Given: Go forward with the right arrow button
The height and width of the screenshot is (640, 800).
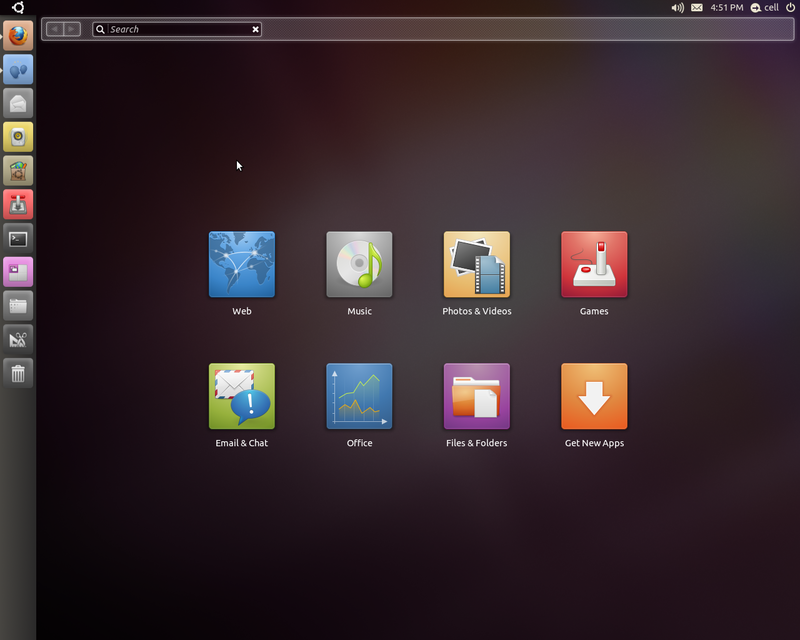Looking at the screenshot, I should point(72,29).
